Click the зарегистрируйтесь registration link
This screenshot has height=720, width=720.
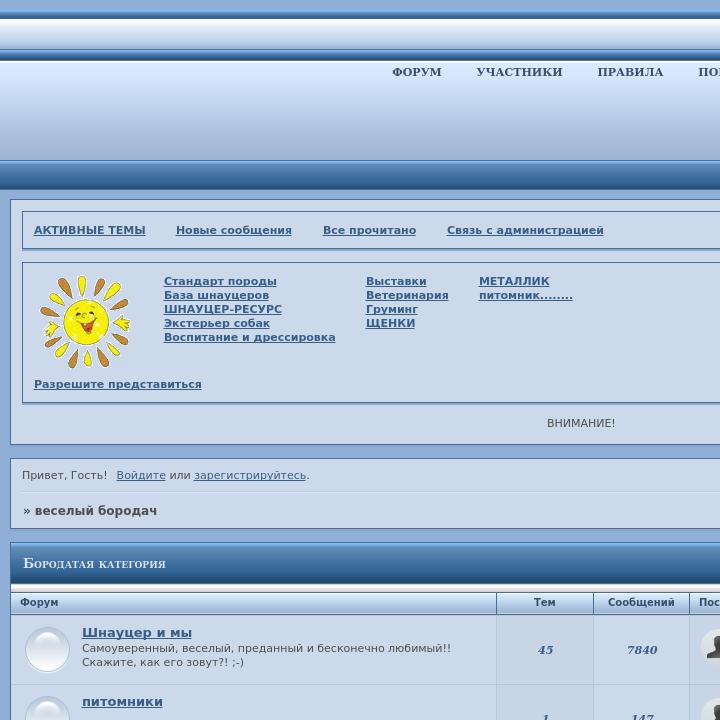coord(249,475)
